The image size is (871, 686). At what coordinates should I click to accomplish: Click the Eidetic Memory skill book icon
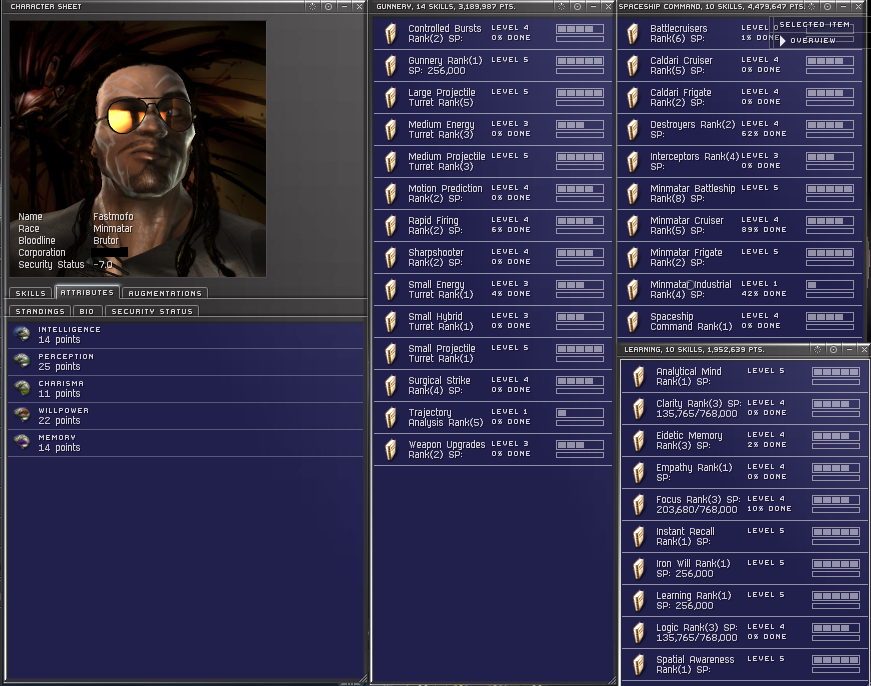(639, 440)
